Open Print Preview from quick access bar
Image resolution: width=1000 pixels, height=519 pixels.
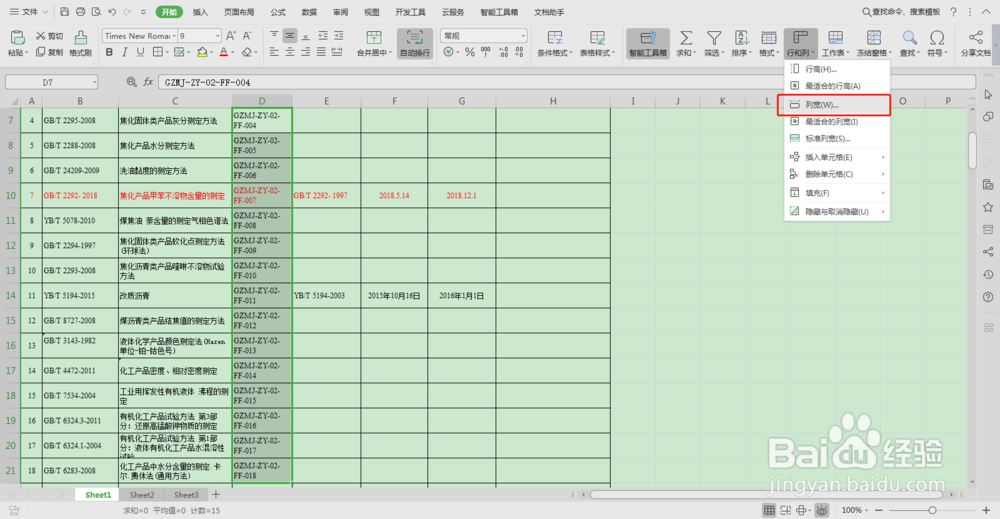coord(96,11)
